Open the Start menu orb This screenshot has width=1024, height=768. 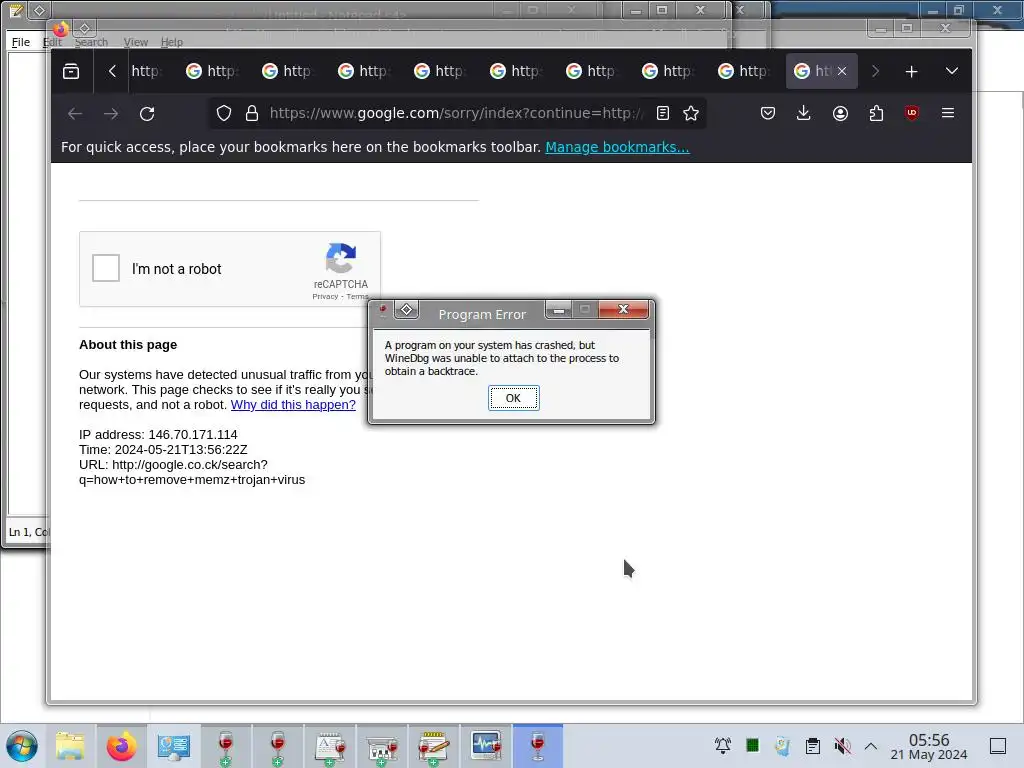22,746
